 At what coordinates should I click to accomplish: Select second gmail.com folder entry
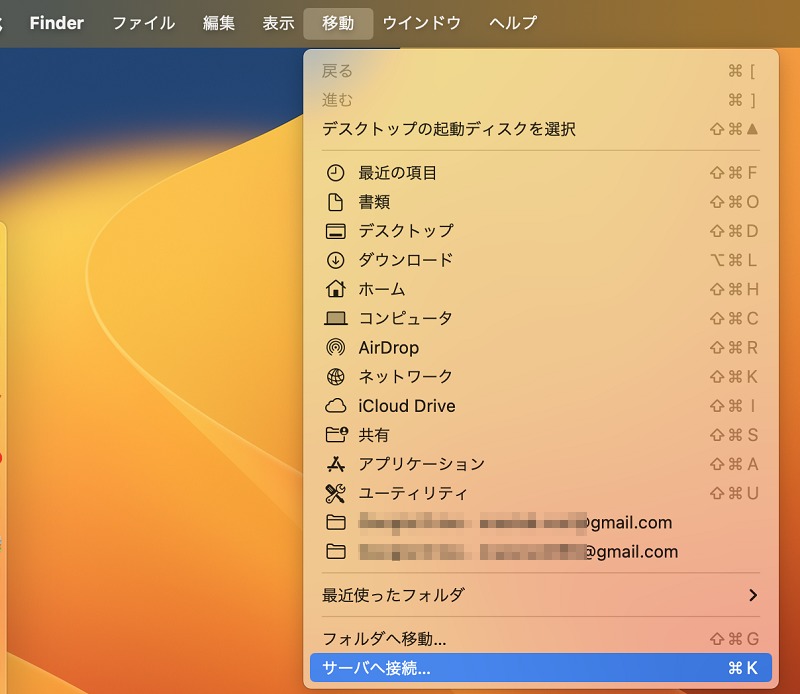541,552
